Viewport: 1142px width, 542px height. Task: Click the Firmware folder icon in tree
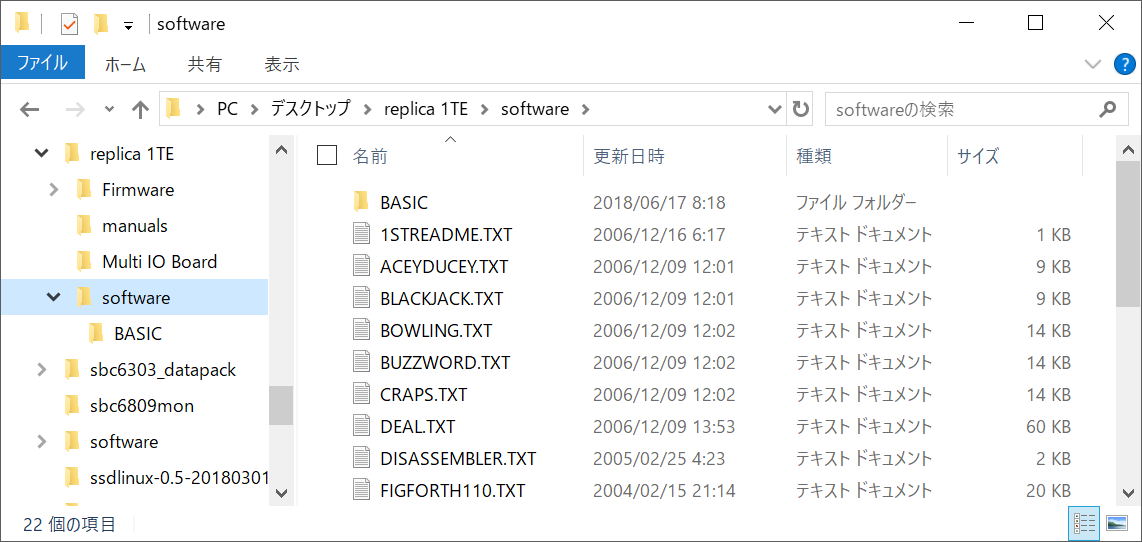click(x=84, y=190)
